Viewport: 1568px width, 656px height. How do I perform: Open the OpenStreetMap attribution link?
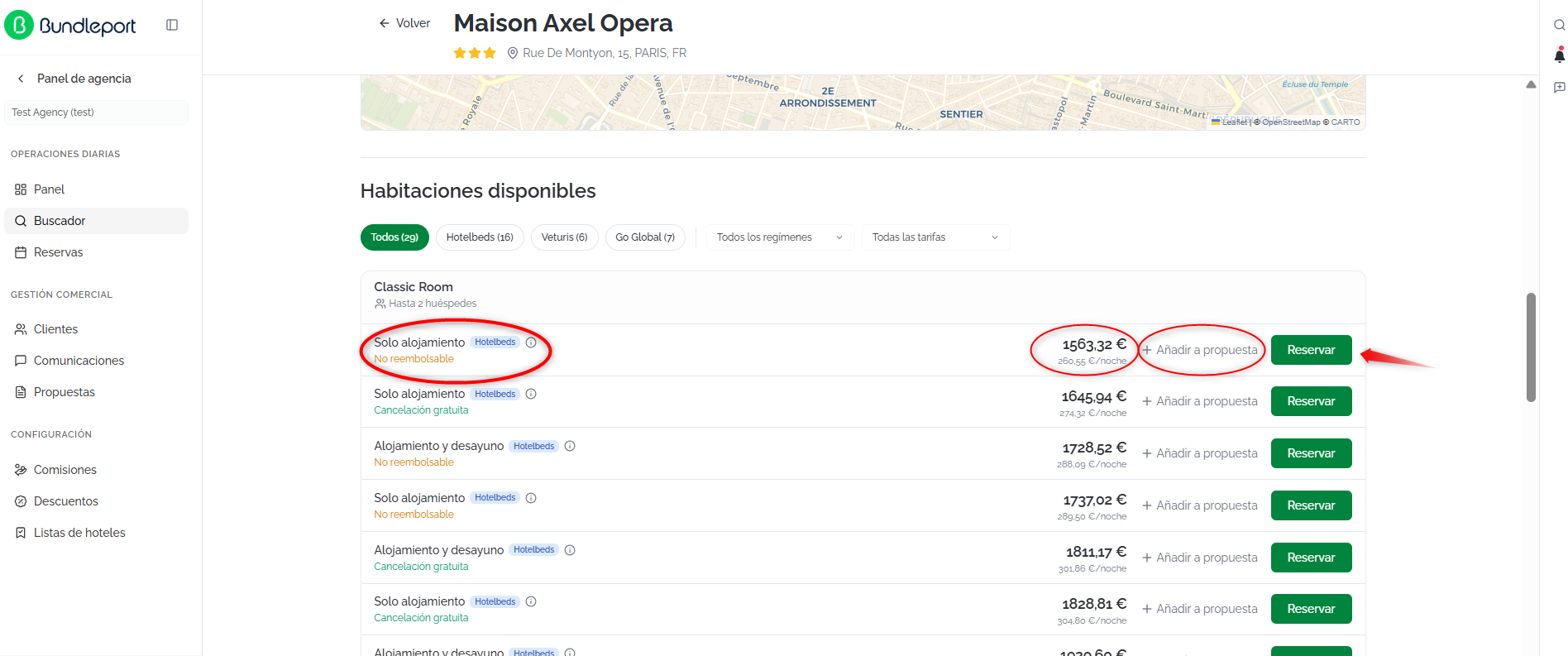(x=1291, y=122)
